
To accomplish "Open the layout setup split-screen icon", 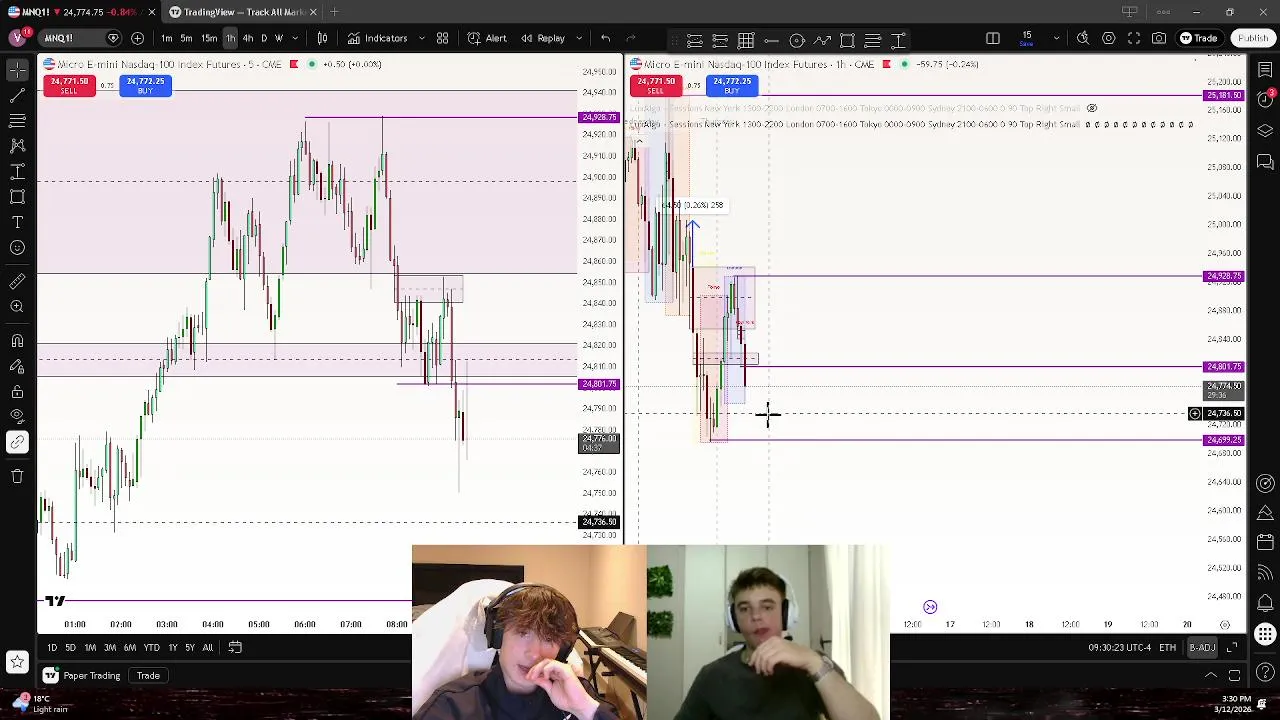I will click(993, 38).
